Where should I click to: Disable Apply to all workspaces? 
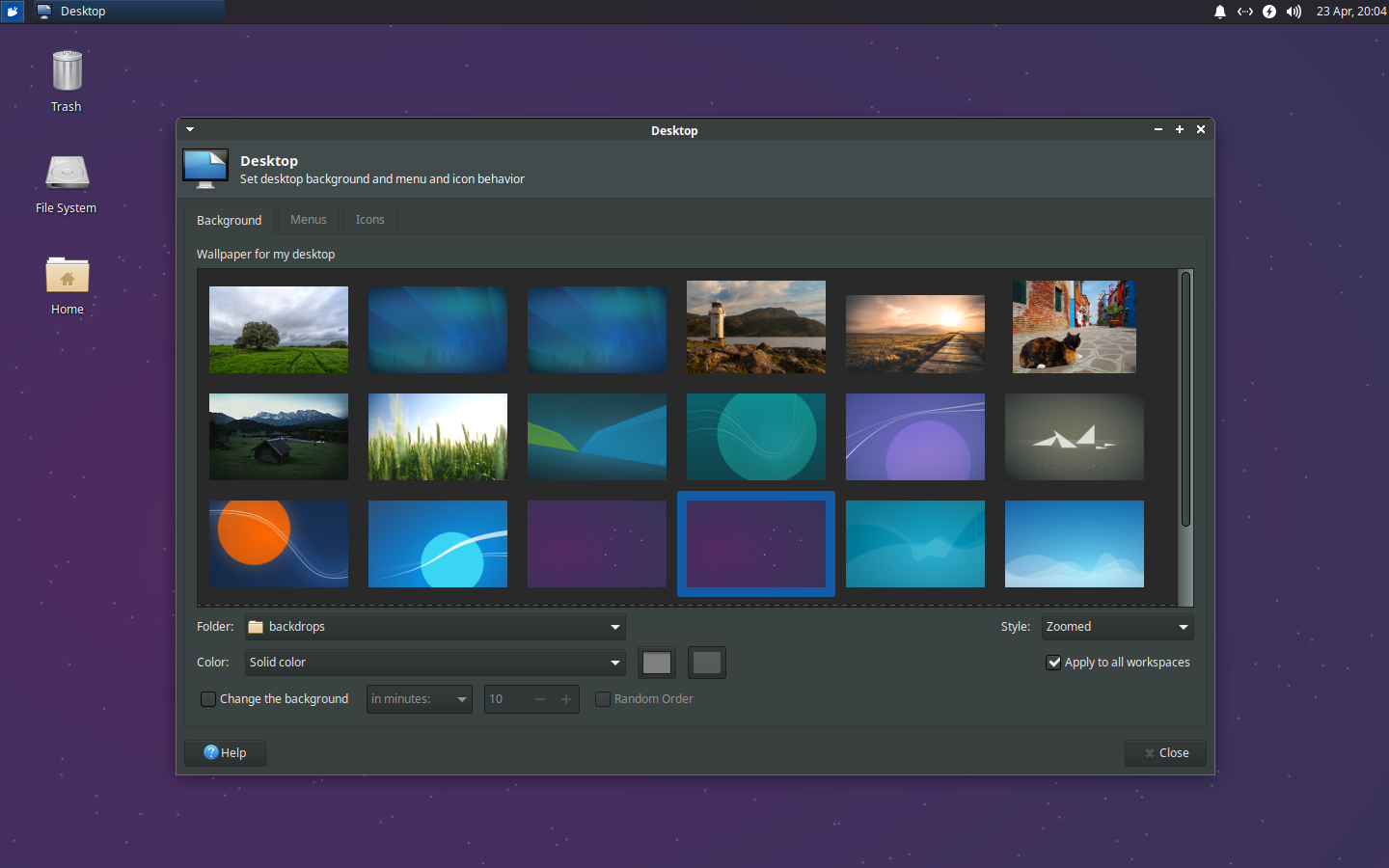click(x=1053, y=663)
